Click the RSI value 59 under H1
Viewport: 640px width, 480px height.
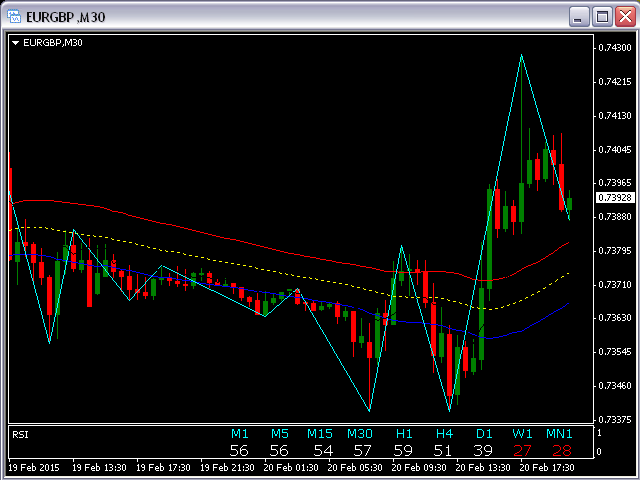(x=403, y=451)
